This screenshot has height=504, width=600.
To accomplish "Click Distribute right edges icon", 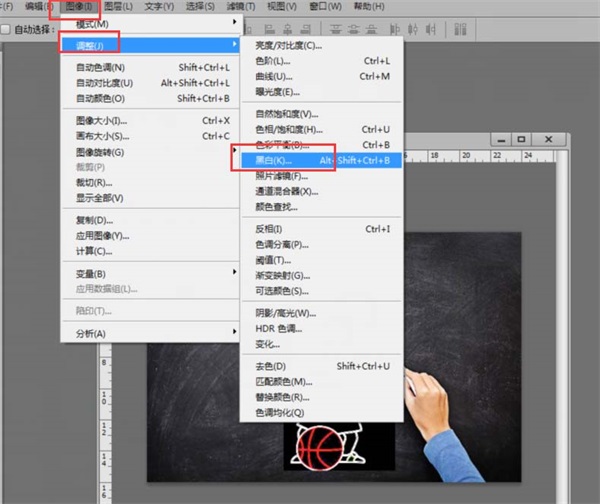I will tap(431, 29).
